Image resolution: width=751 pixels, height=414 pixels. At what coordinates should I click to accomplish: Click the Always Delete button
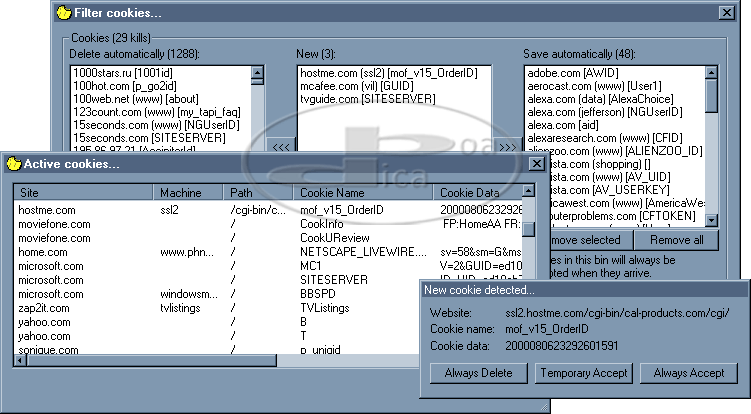[x=478, y=373]
